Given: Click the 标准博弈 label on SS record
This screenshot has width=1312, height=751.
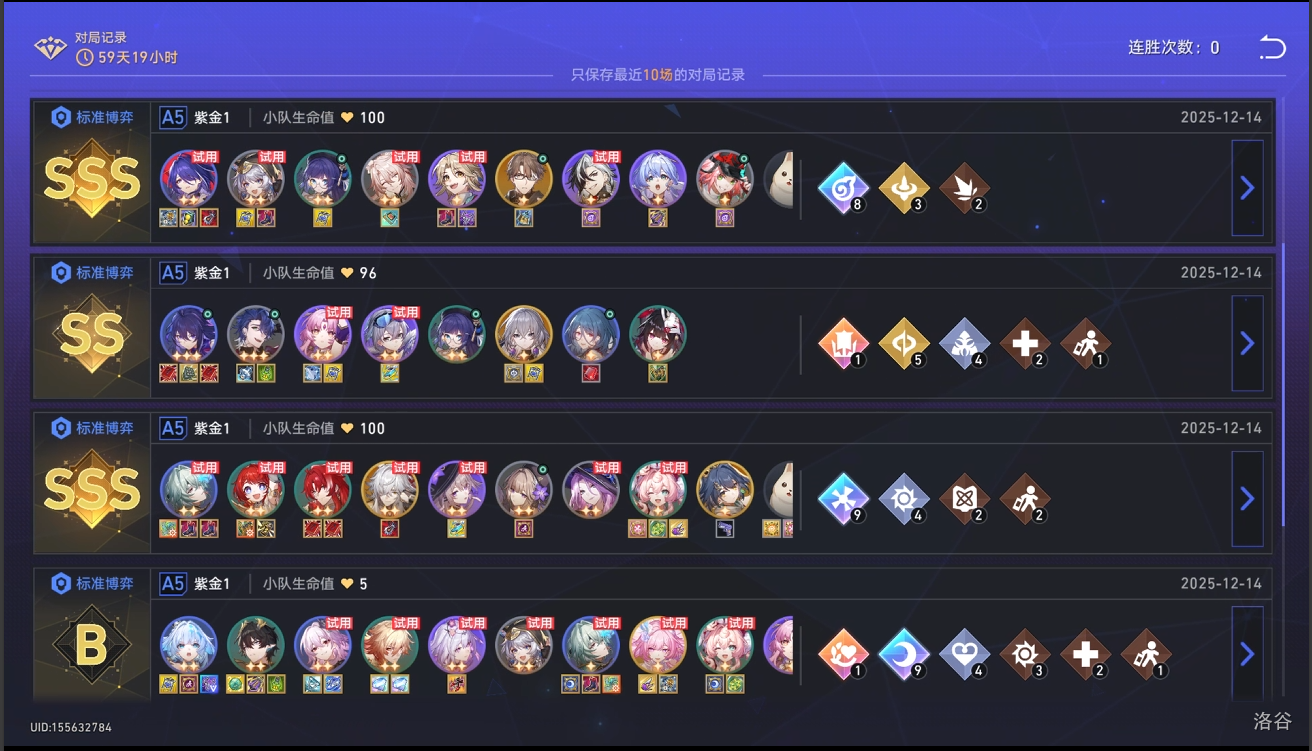Looking at the screenshot, I should (x=104, y=272).
